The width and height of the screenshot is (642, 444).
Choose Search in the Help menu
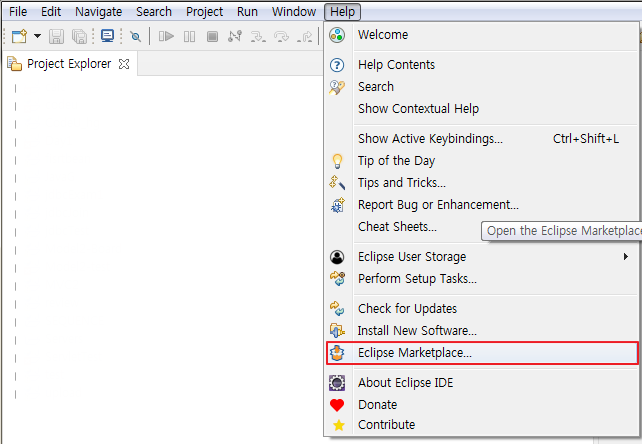[482, 87]
